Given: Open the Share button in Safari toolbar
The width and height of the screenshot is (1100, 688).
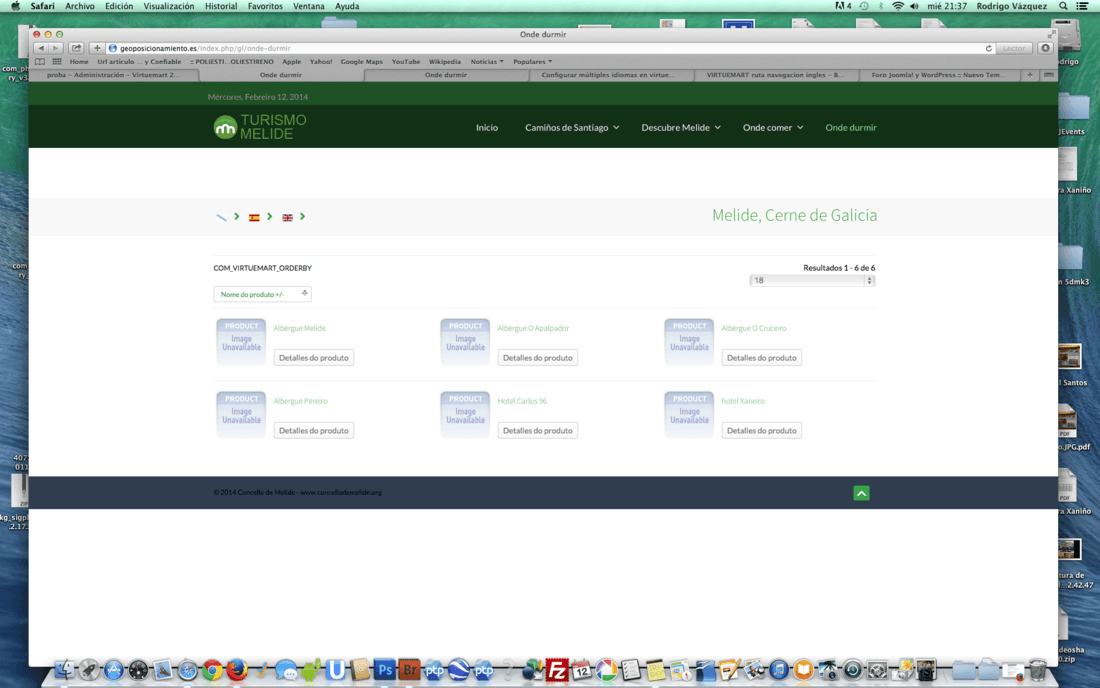Looking at the screenshot, I should 76,48.
